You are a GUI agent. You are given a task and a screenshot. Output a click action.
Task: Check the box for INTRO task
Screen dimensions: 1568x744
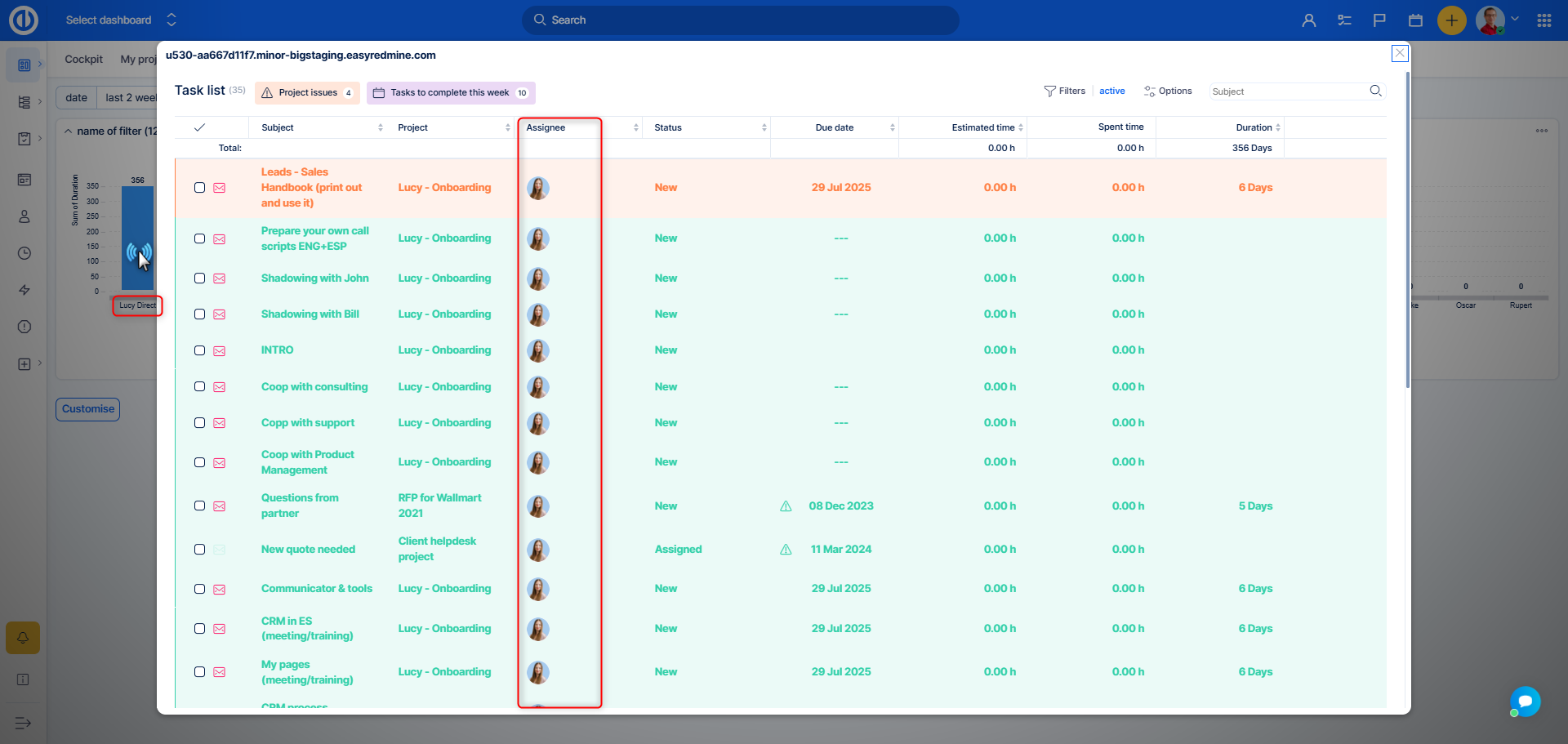pyautogui.click(x=199, y=350)
